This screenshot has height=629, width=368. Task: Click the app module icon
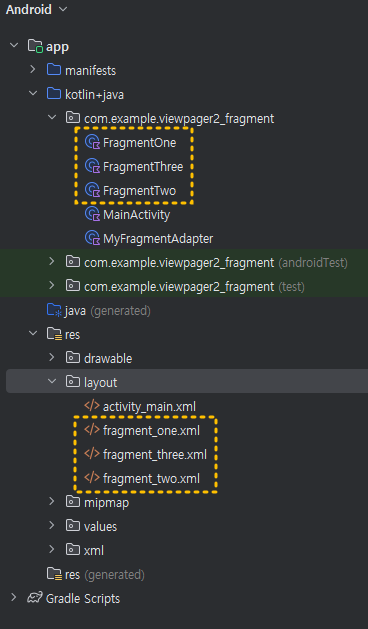35,46
